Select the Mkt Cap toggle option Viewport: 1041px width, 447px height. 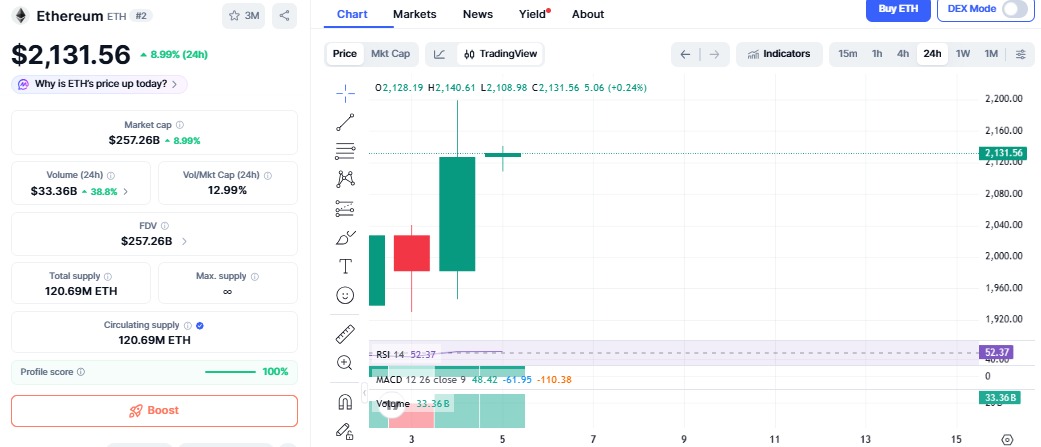[x=390, y=54]
